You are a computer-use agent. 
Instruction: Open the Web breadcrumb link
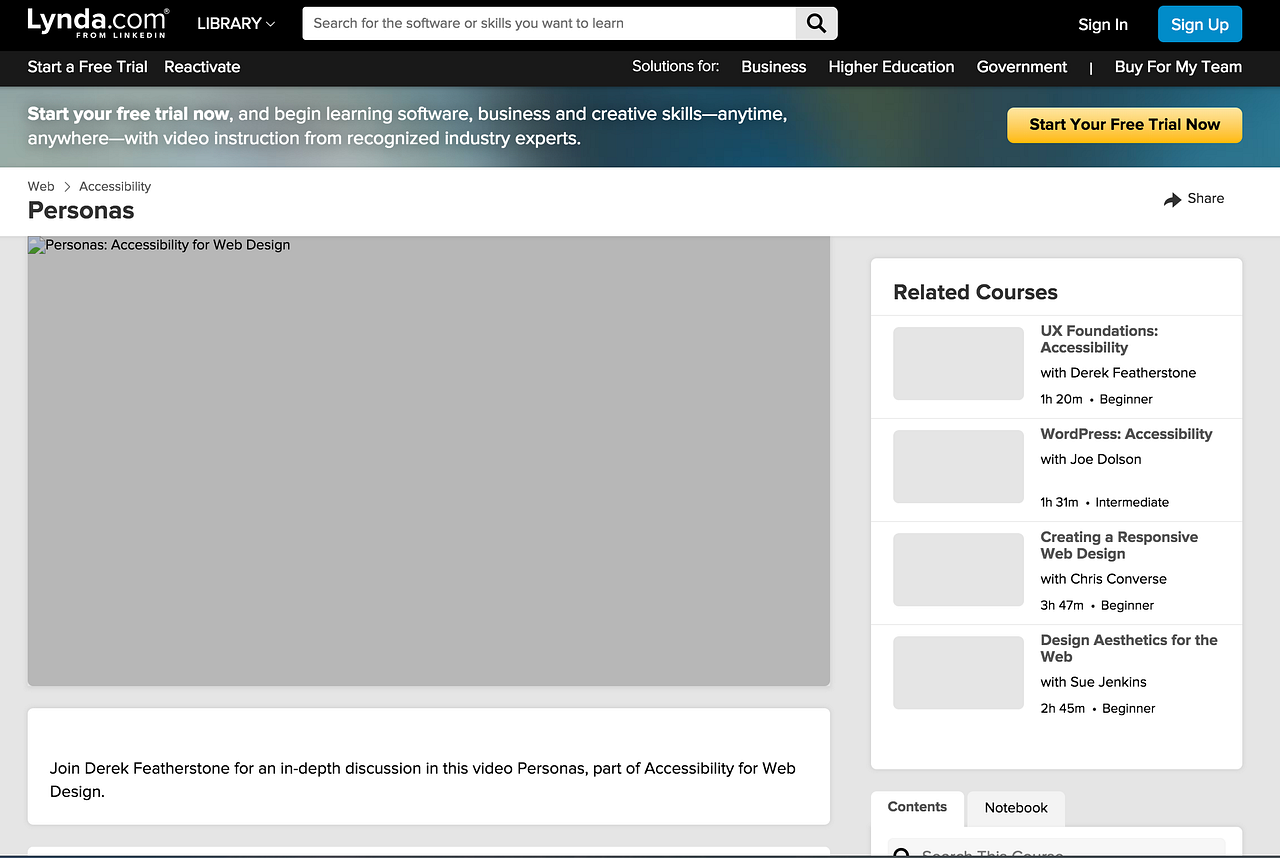(41, 186)
